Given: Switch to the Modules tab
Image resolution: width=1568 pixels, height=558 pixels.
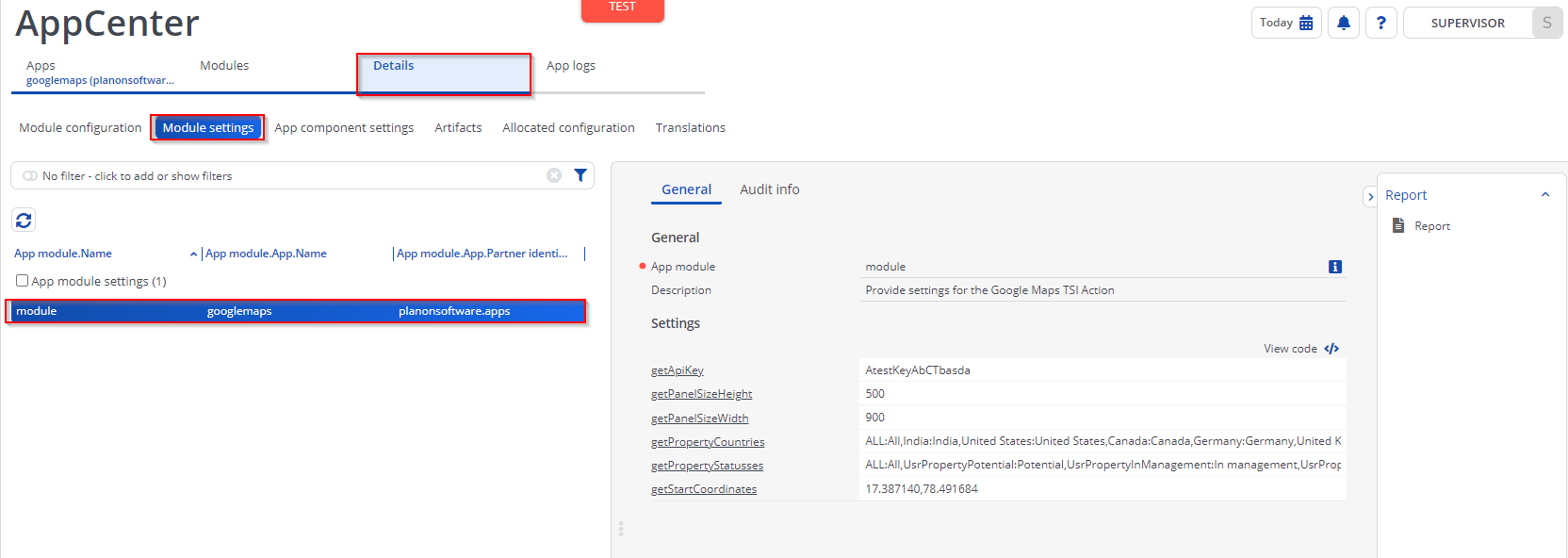Looking at the screenshot, I should pyautogui.click(x=224, y=65).
